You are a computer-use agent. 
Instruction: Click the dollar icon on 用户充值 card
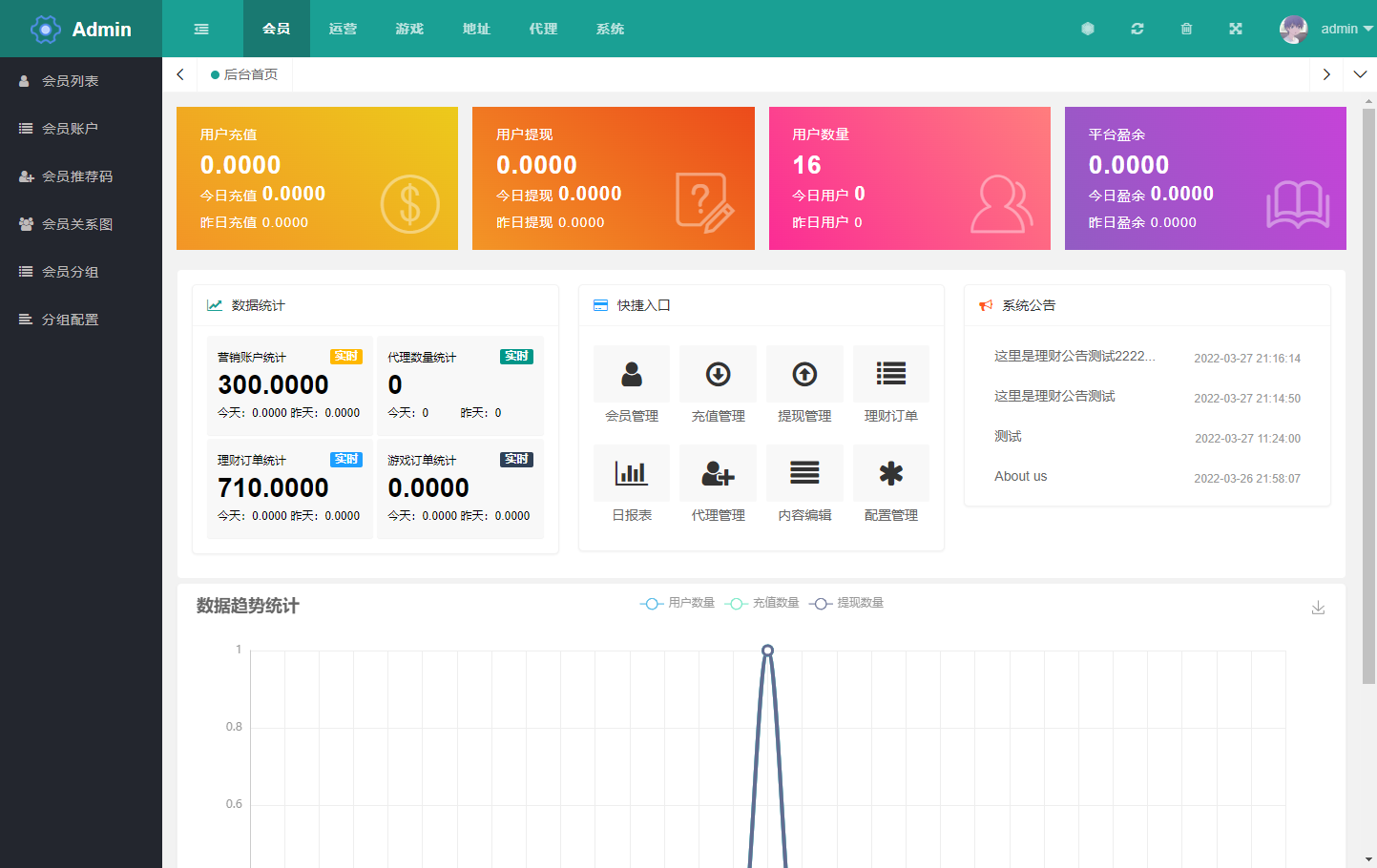coord(410,204)
